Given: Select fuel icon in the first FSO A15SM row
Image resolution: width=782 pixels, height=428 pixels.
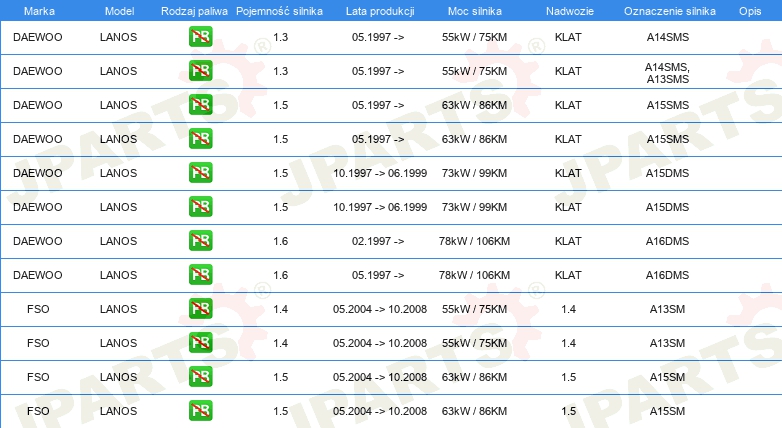Looking at the screenshot, I should point(200,376).
